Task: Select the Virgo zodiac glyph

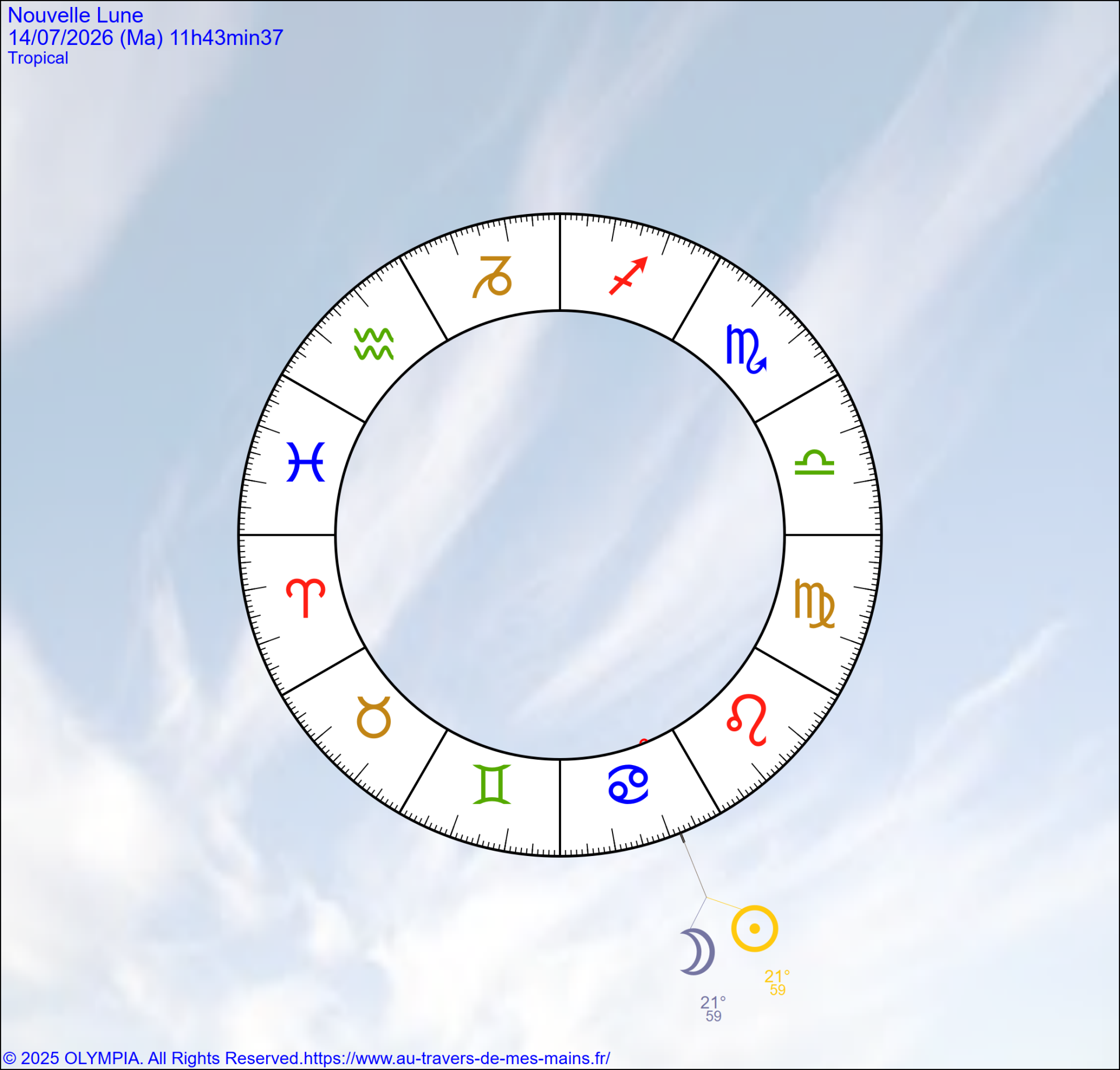Action: coord(814,604)
